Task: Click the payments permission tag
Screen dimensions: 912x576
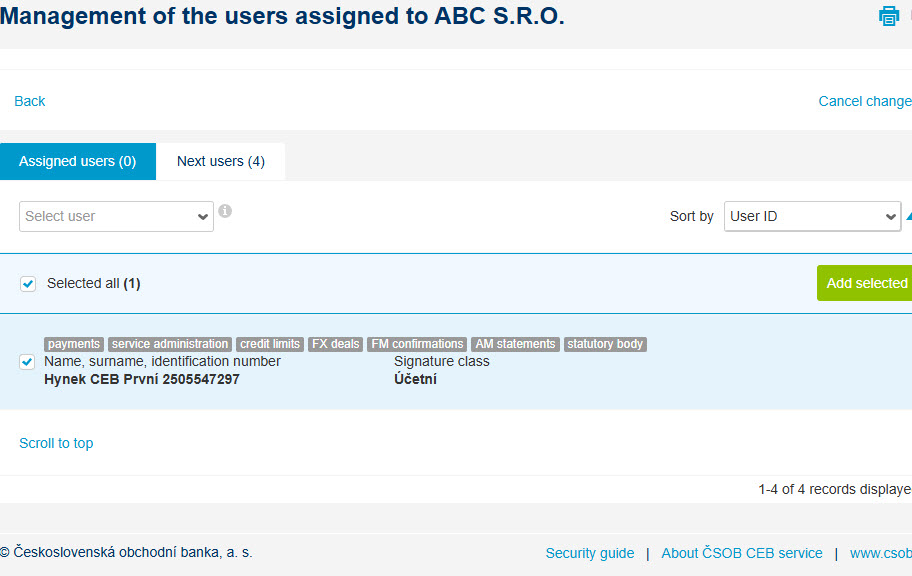Action: (74, 344)
